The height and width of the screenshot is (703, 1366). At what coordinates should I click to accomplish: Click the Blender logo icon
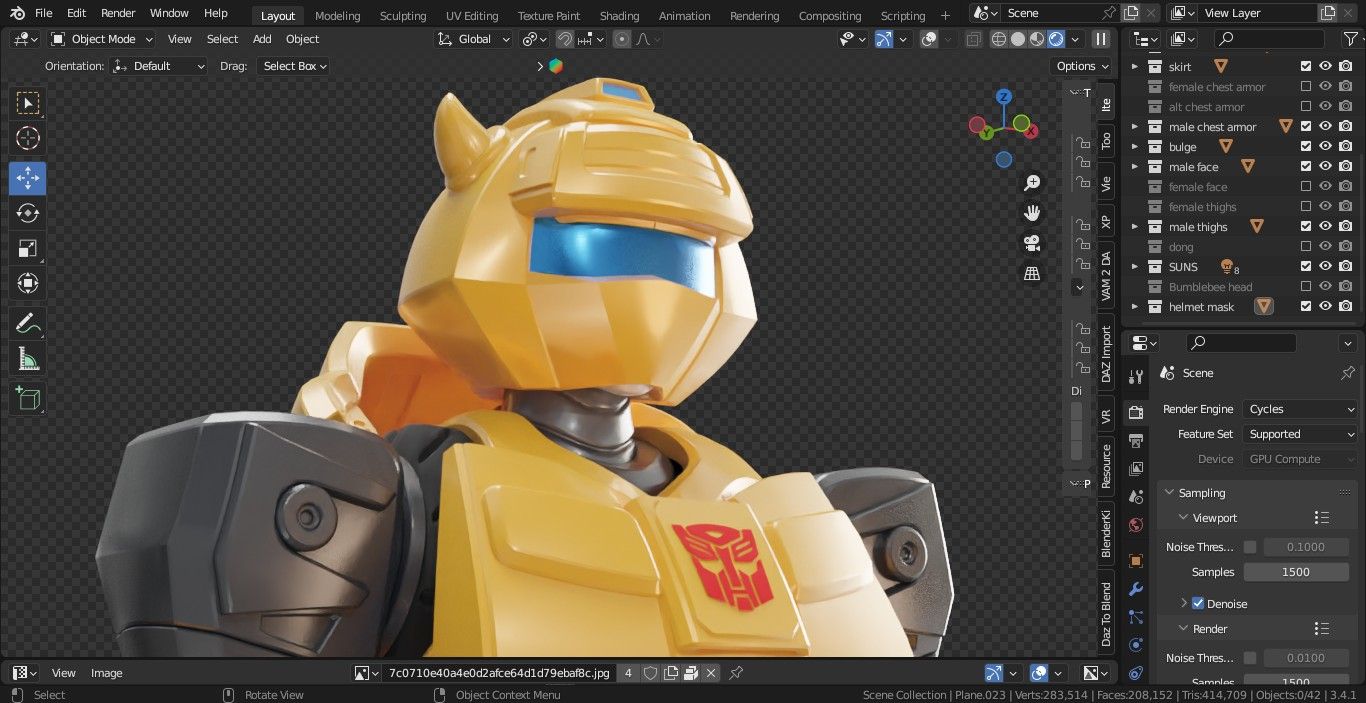(17, 13)
